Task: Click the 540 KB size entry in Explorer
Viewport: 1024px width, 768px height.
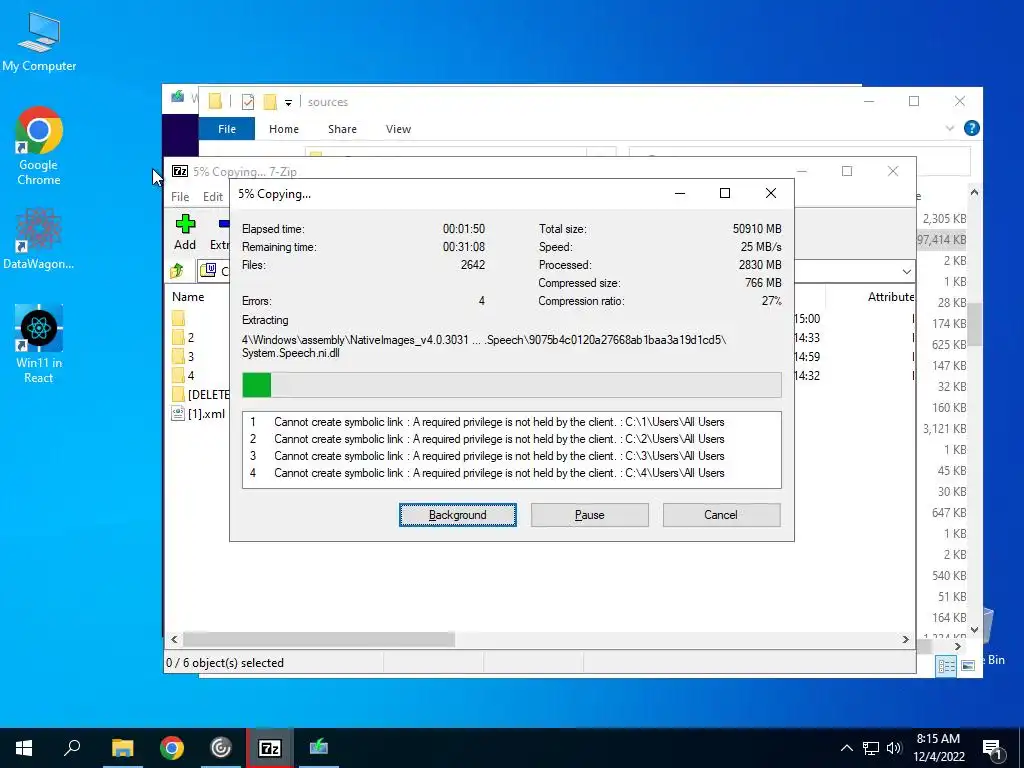Action: pyautogui.click(x=948, y=575)
